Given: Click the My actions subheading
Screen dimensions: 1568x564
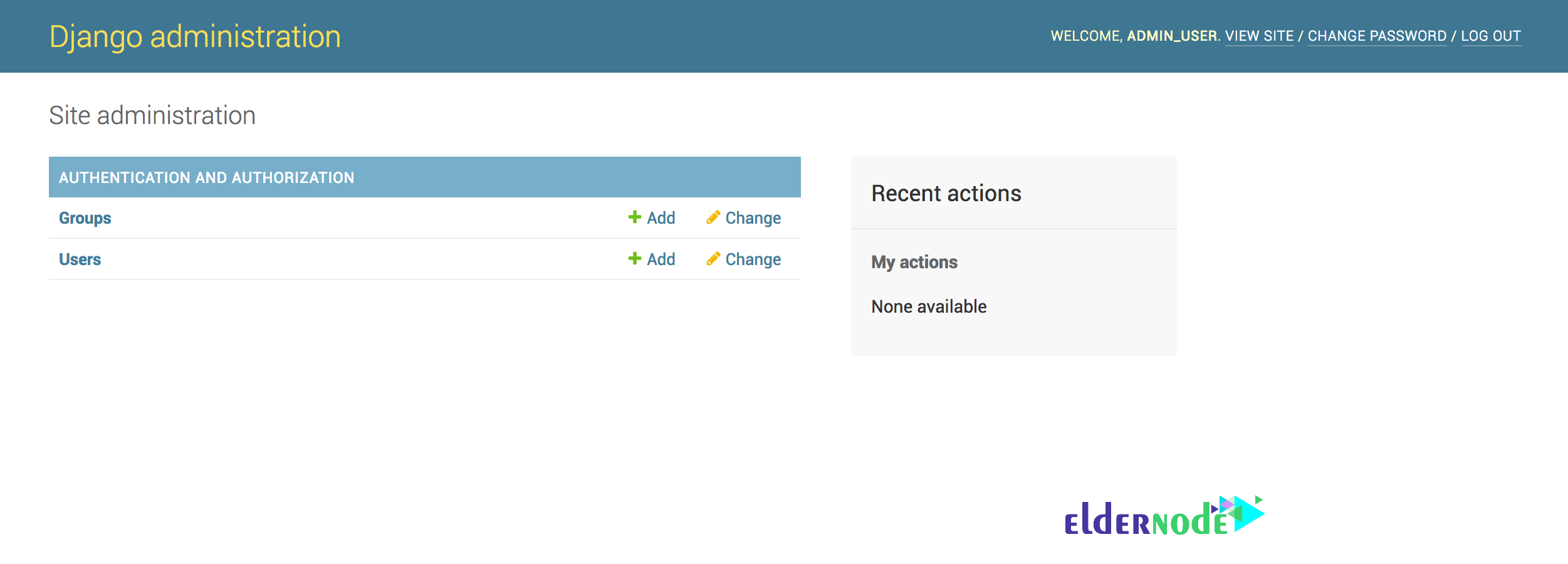Looking at the screenshot, I should coord(914,262).
